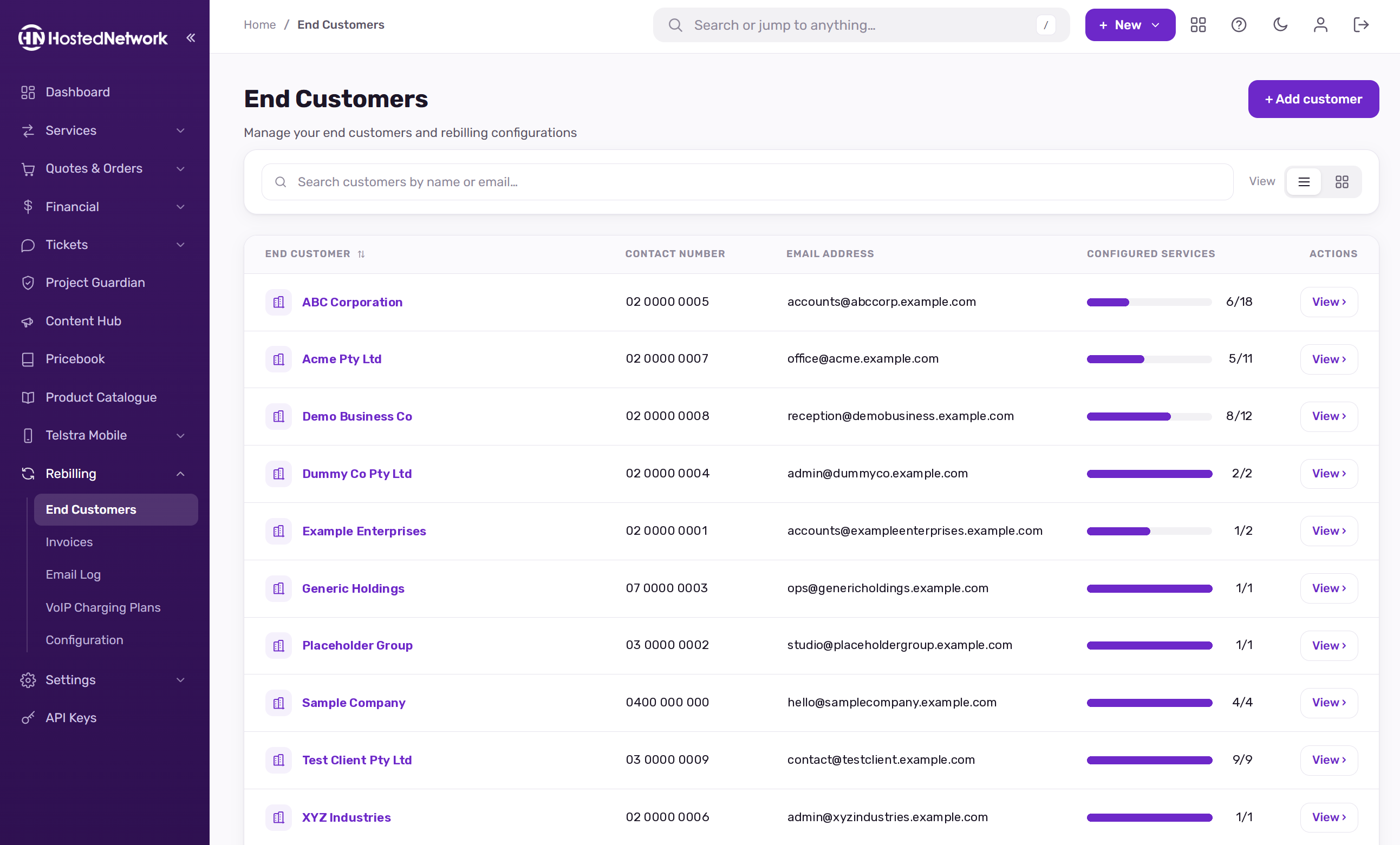
Task: Expand the Tickets menu chevron
Action: pos(181,245)
